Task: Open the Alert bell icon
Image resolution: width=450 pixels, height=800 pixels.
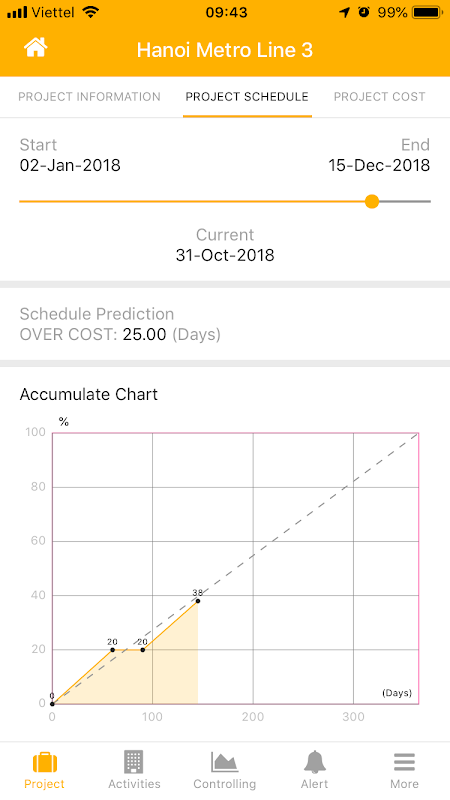Action: click(315, 762)
